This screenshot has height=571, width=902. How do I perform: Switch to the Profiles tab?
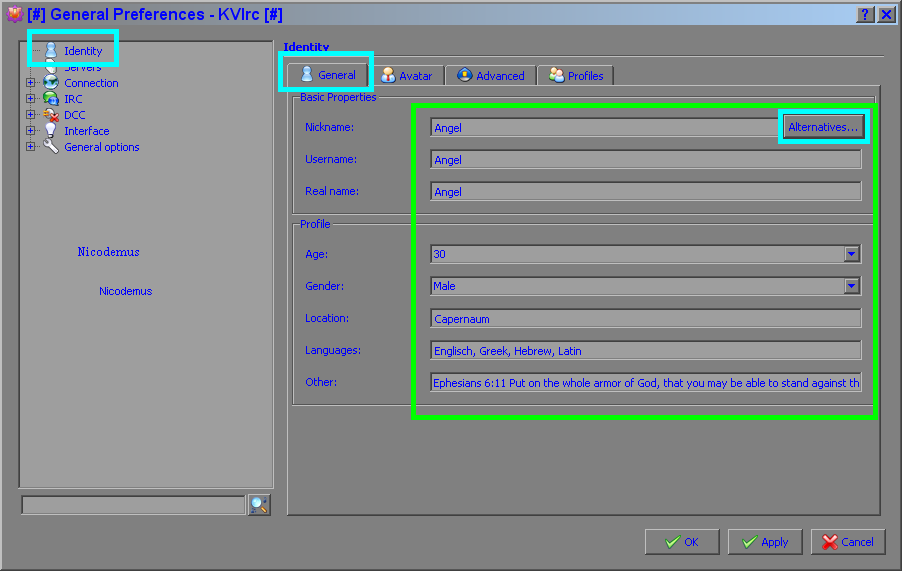click(x=576, y=76)
